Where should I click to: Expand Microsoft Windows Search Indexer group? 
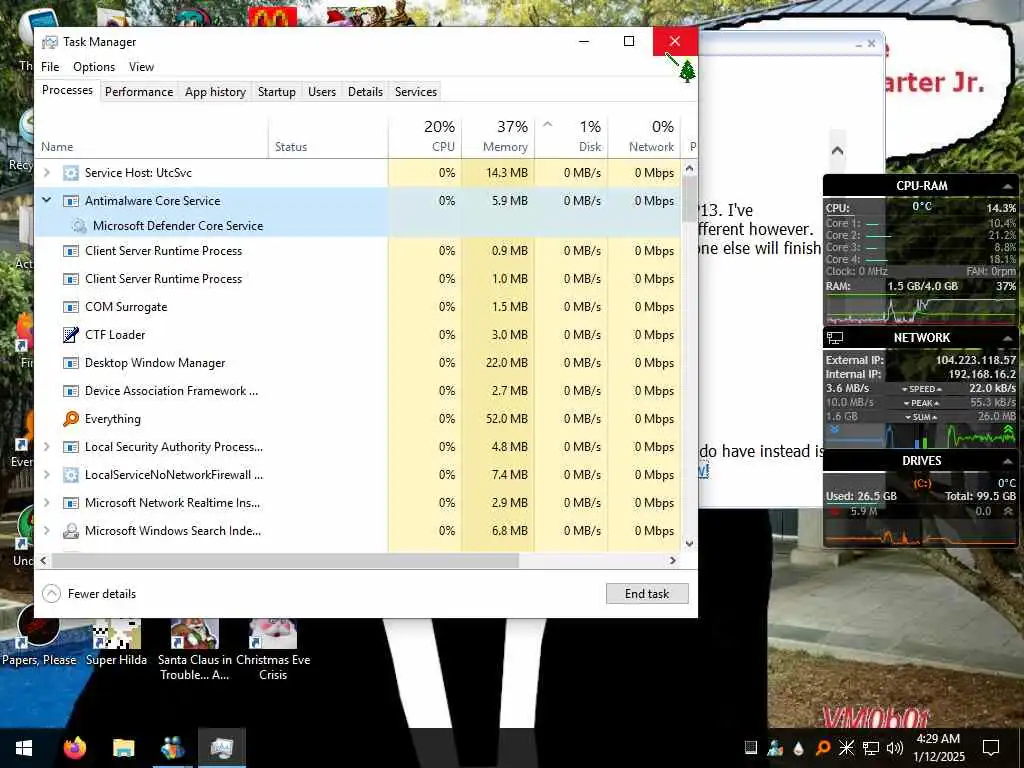[x=46, y=531]
